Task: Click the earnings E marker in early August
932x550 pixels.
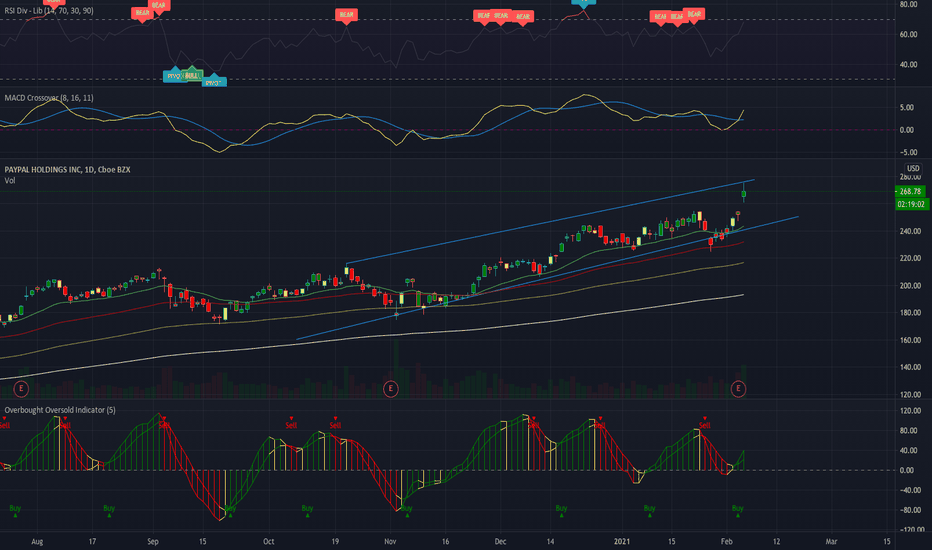Action: 21,389
